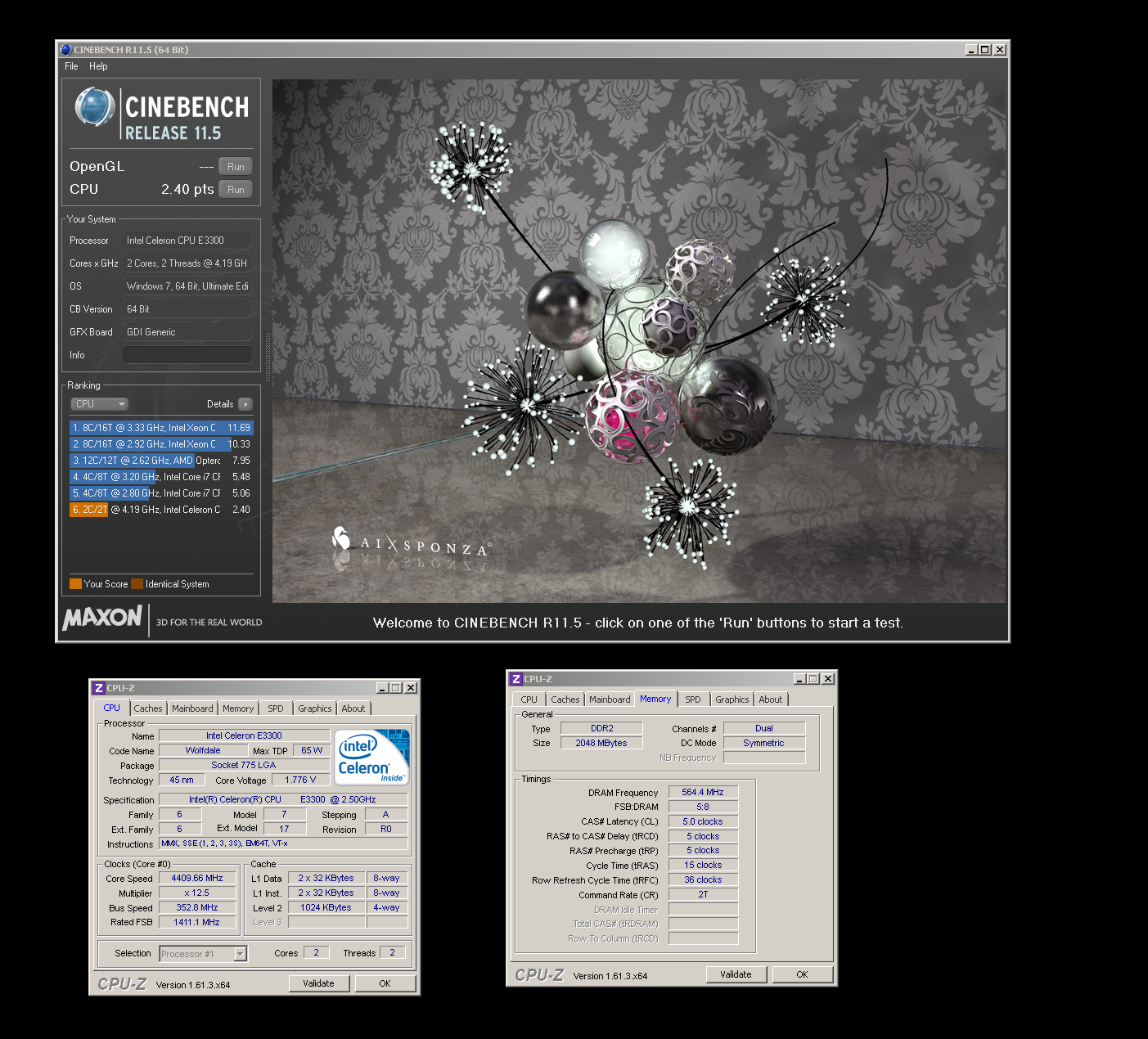Click the memory Size value 2048 MBytes
The height and width of the screenshot is (1039, 1148).
(602, 743)
